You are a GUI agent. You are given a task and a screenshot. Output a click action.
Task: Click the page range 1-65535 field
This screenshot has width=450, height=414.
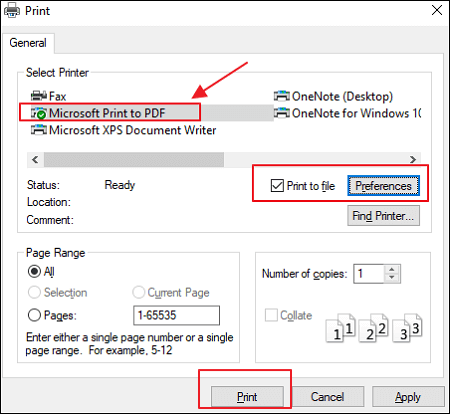pos(176,315)
